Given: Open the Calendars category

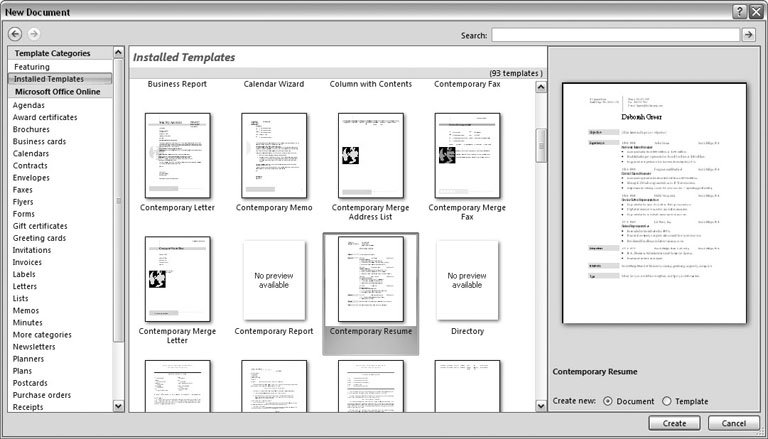Looking at the screenshot, I should coord(31,153).
